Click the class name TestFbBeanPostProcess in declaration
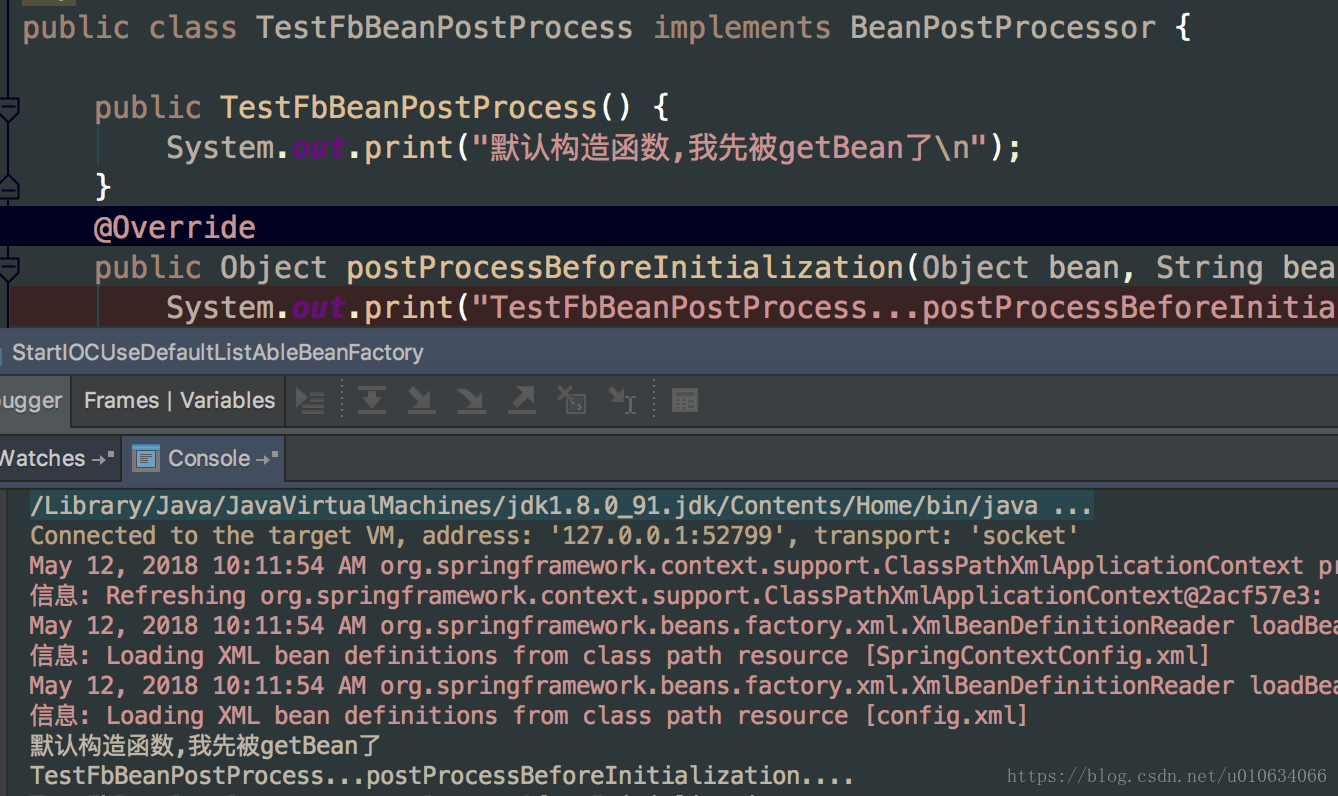The height and width of the screenshot is (796, 1338). (x=444, y=27)
